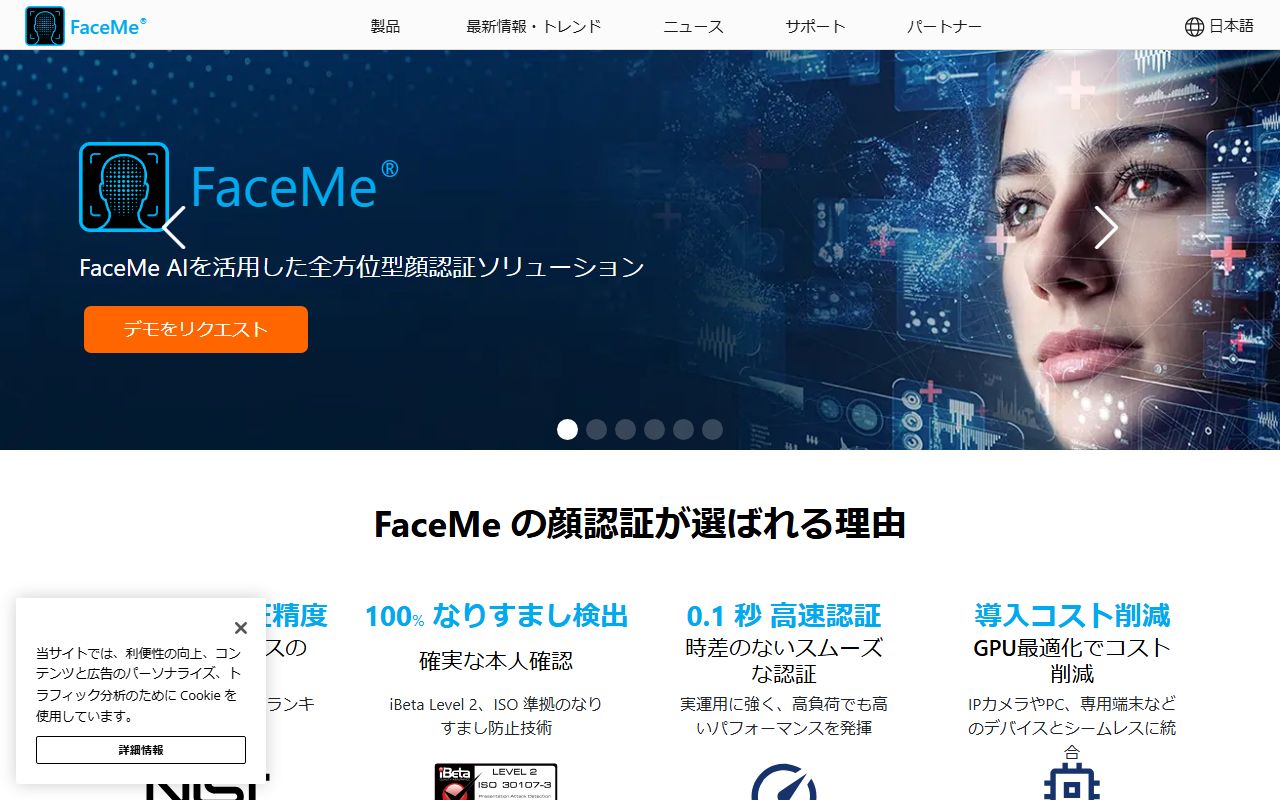Viewport: 1280px width, 800px height.
Task: Open the パートナー menu item
Action: (944, 27)
